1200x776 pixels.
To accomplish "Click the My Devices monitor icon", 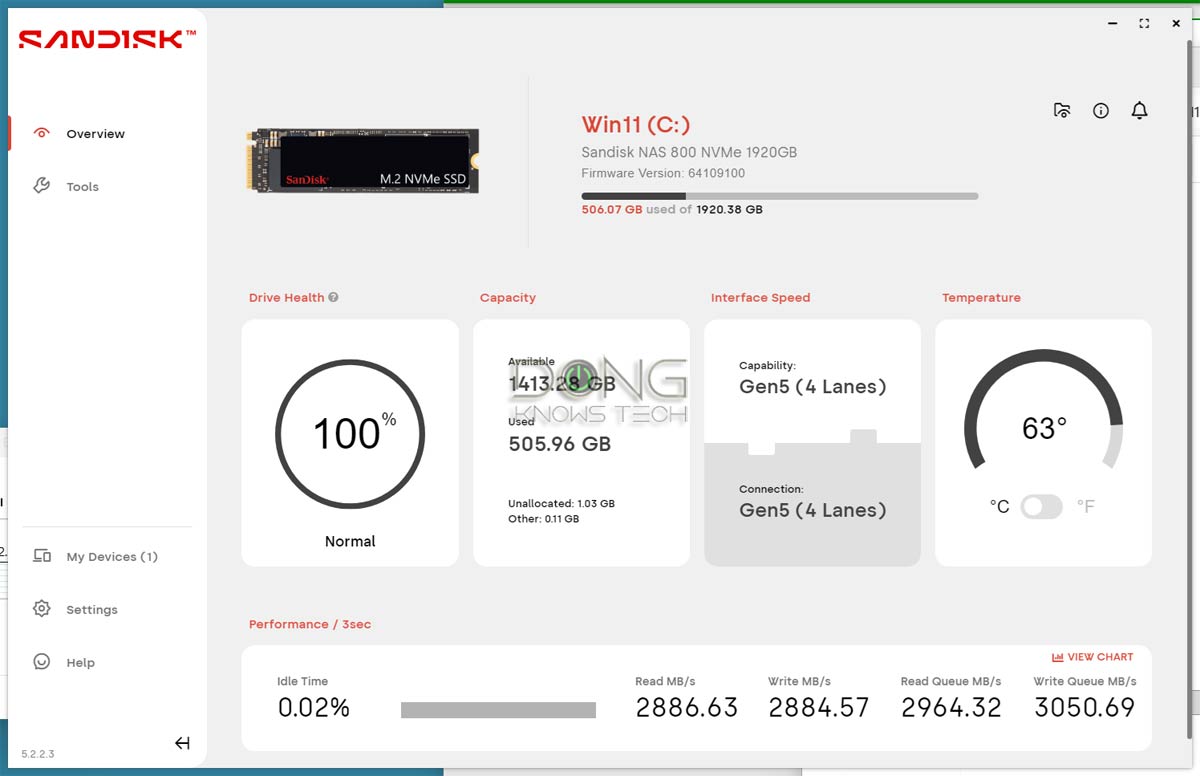I will 41,556.
